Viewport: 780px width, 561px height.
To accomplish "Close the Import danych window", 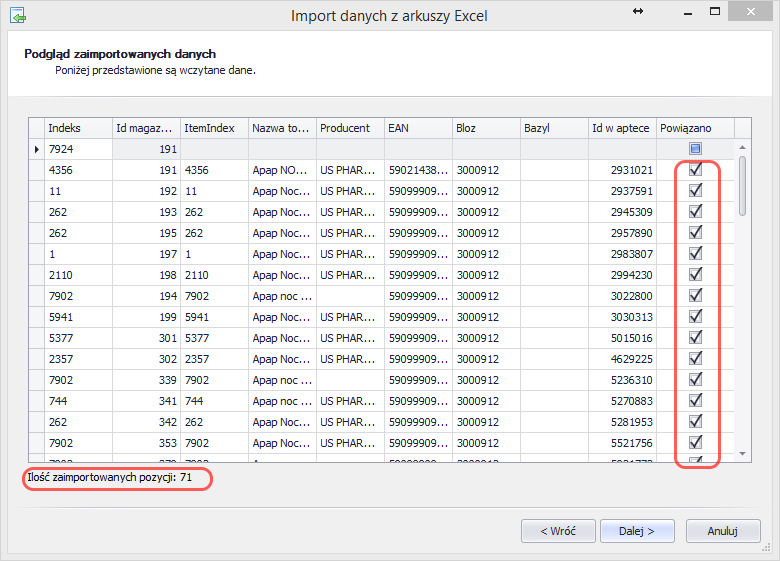I will tap(753, 13).
